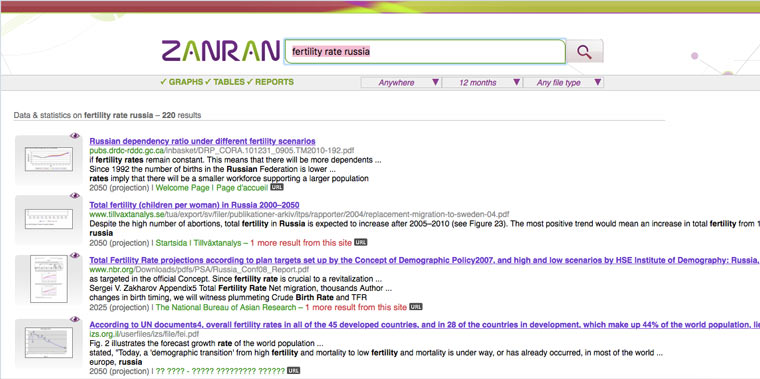Click URL badge in National Bureau of Asian Research line
This screenshot has height=379, width=760.
click(x=416, y=307)
